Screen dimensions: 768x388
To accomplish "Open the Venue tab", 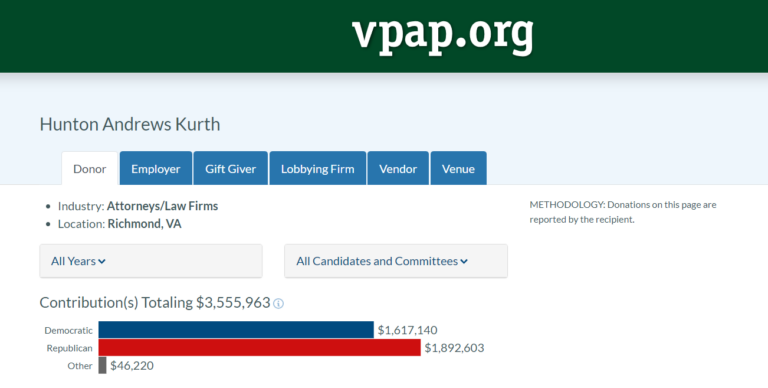I will (x=458, y=169).
